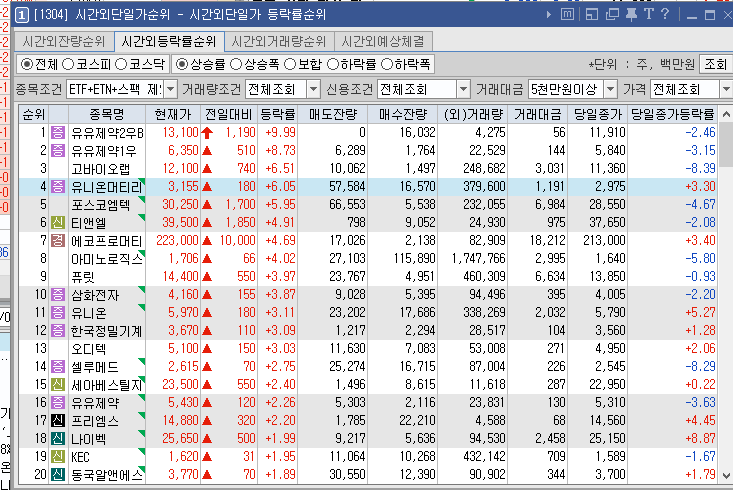Click the +8.87 value in 나이벡 row

tap(700, 439)
